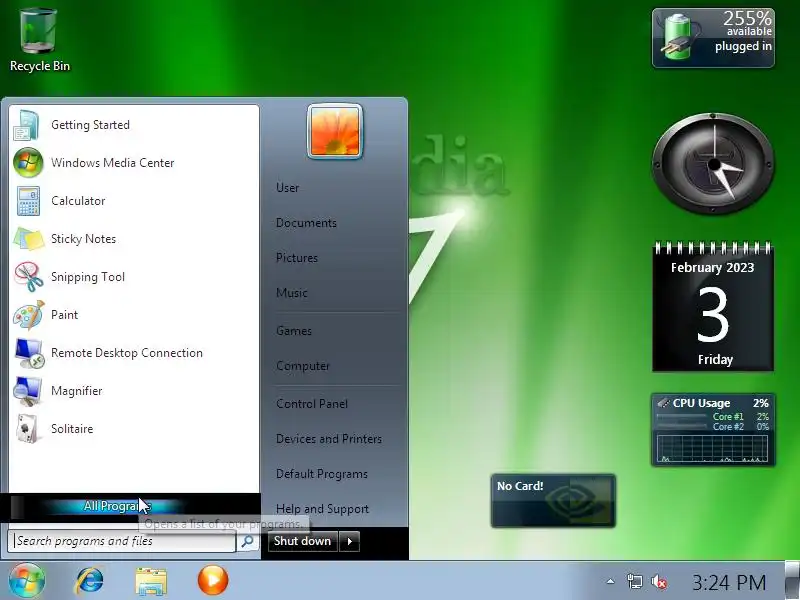This screenshot has height=600, width=800.
Task: Click the Shut down button
Action: click(x=303, y=541)
